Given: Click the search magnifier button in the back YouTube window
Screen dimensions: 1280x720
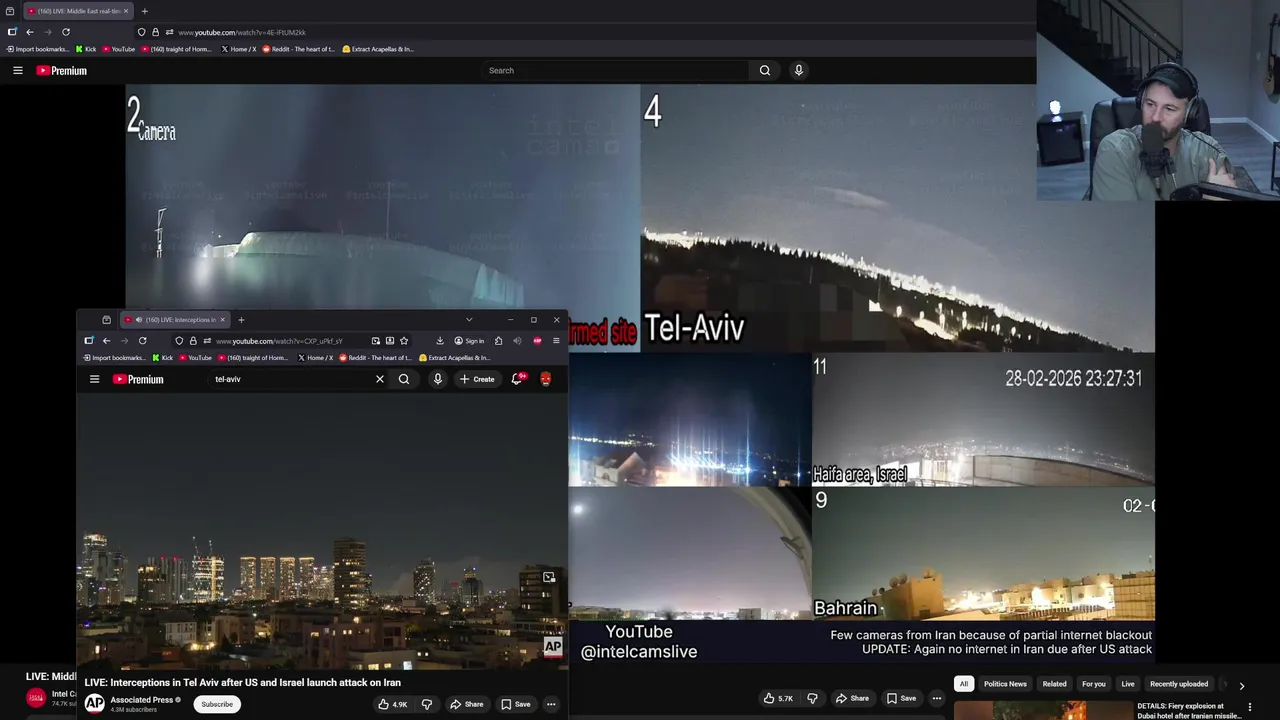Looking at the screenshot, I should click(765, 70).
